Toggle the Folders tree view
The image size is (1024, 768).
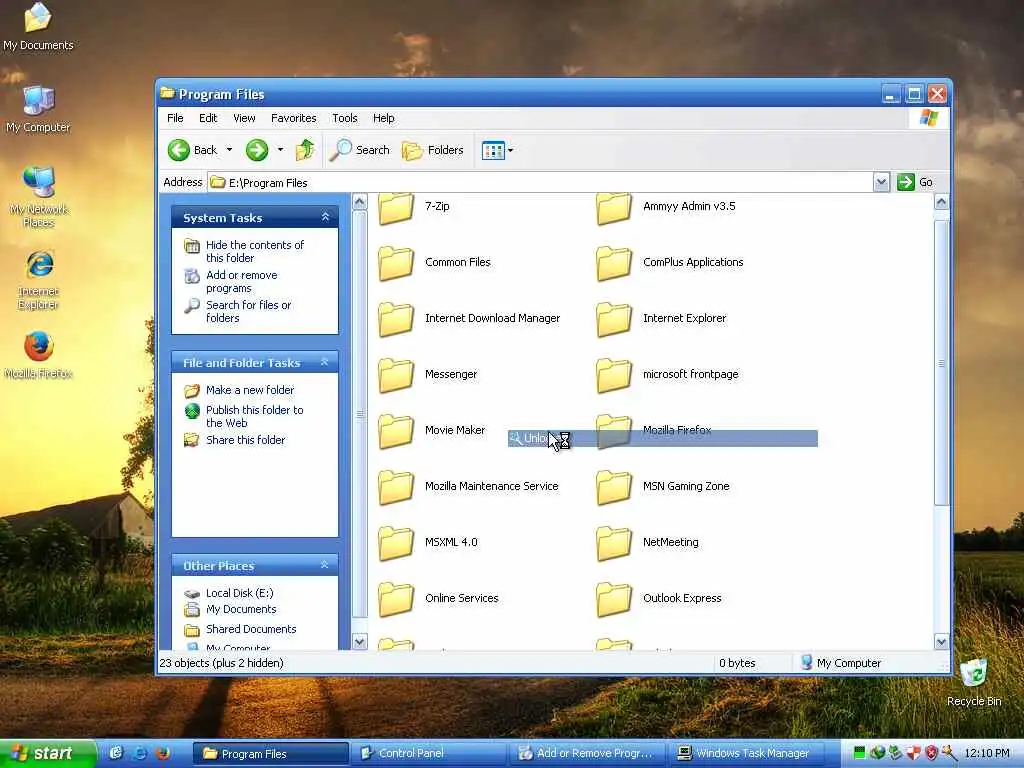(432, 150)
